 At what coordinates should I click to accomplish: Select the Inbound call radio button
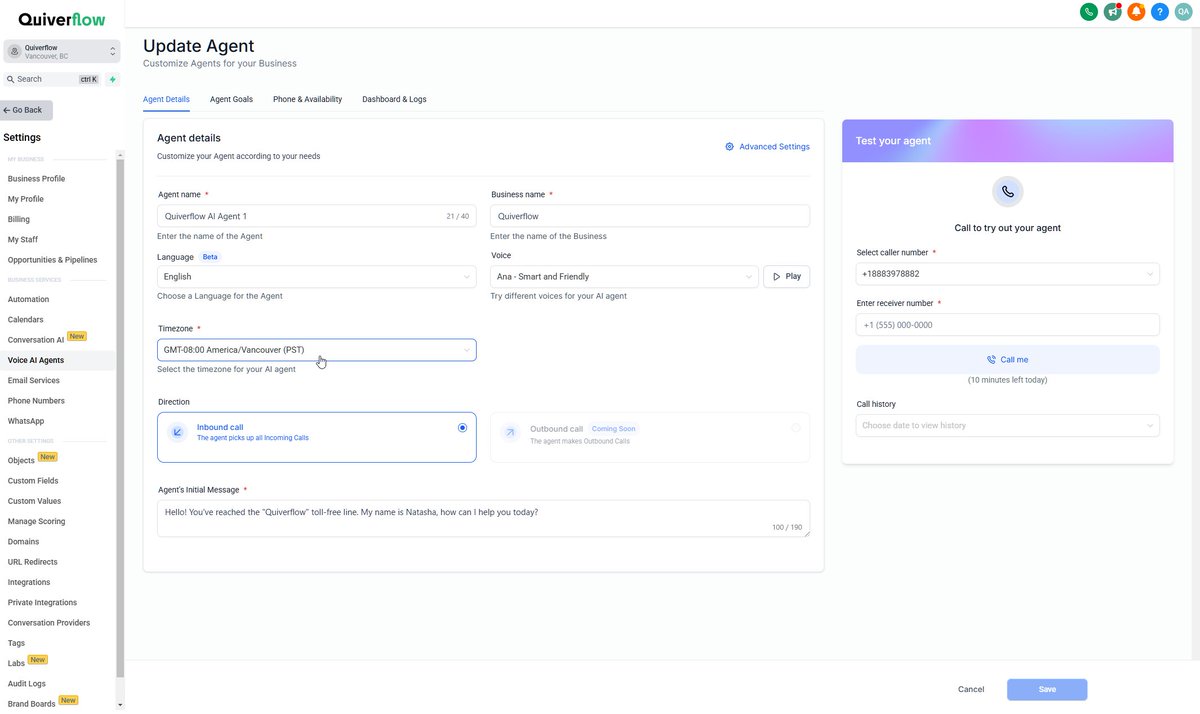coord(462,427)
